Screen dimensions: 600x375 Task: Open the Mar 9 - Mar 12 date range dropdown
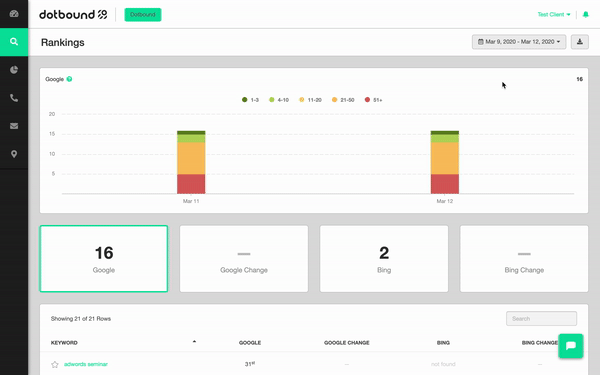point(519,42)
